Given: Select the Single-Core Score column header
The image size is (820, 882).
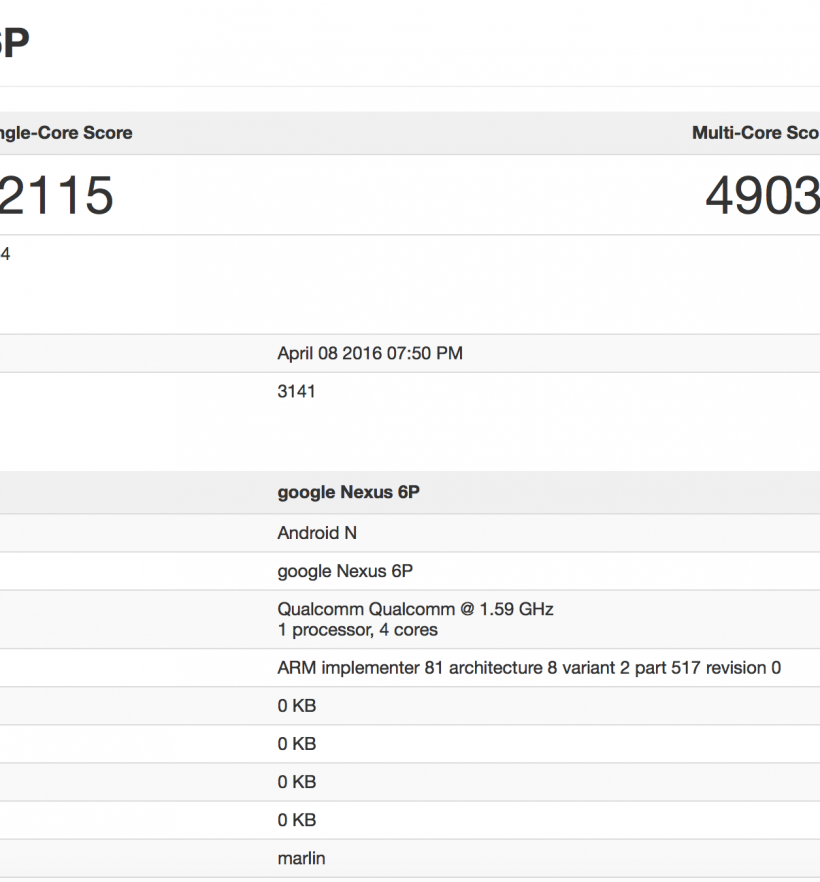Looking at the screenshot, I should [66, 133].
